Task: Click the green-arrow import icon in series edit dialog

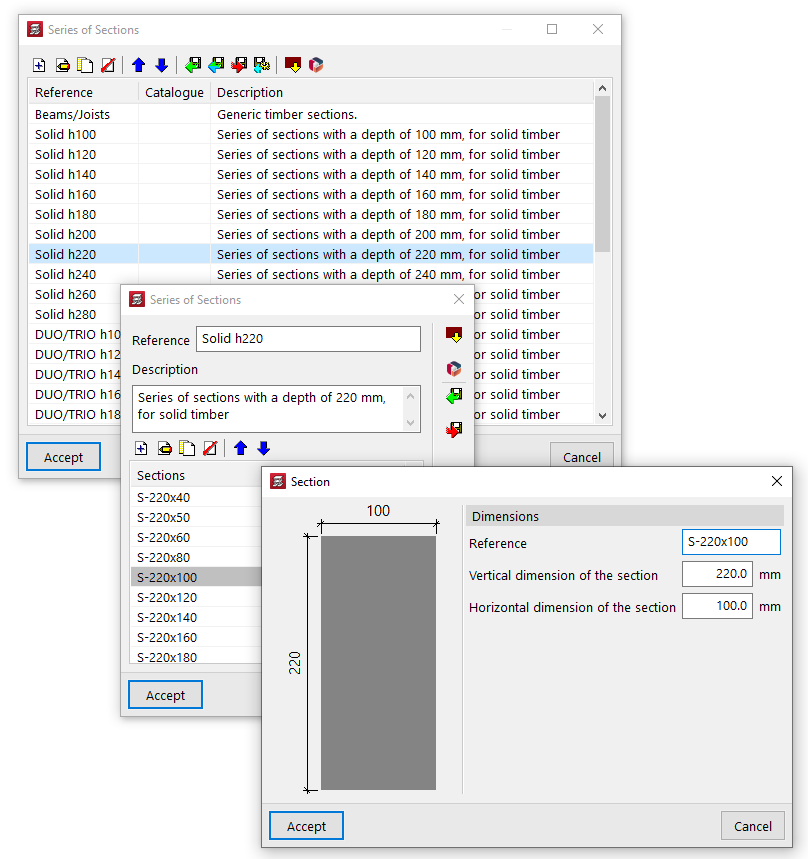Action: [x=454, y=396]
